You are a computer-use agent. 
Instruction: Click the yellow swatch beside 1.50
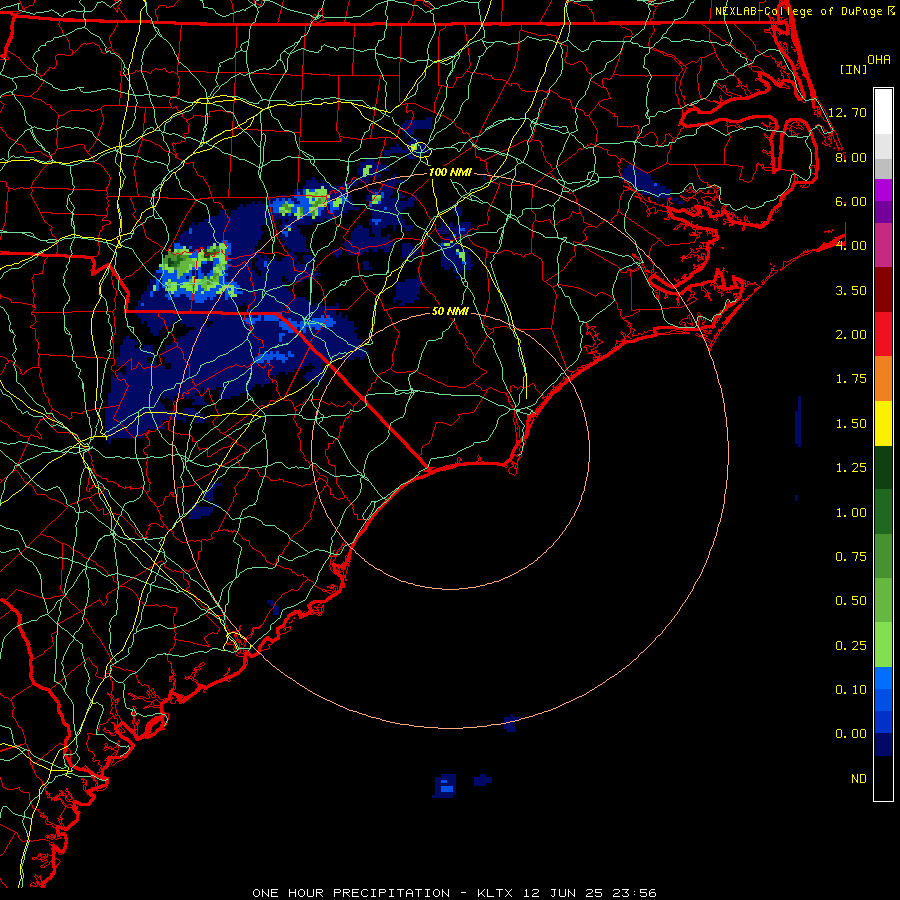[883, 424]
